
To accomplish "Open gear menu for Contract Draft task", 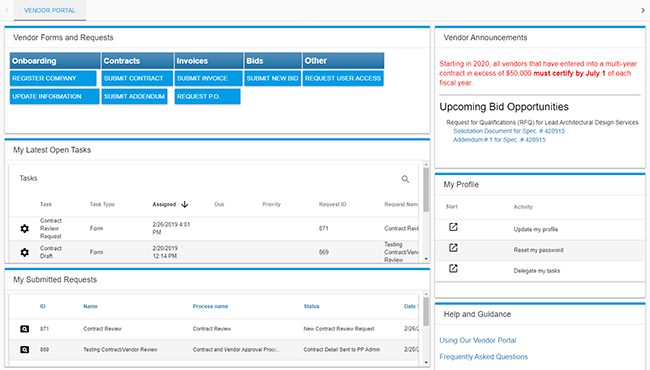I will pos(24,252).
